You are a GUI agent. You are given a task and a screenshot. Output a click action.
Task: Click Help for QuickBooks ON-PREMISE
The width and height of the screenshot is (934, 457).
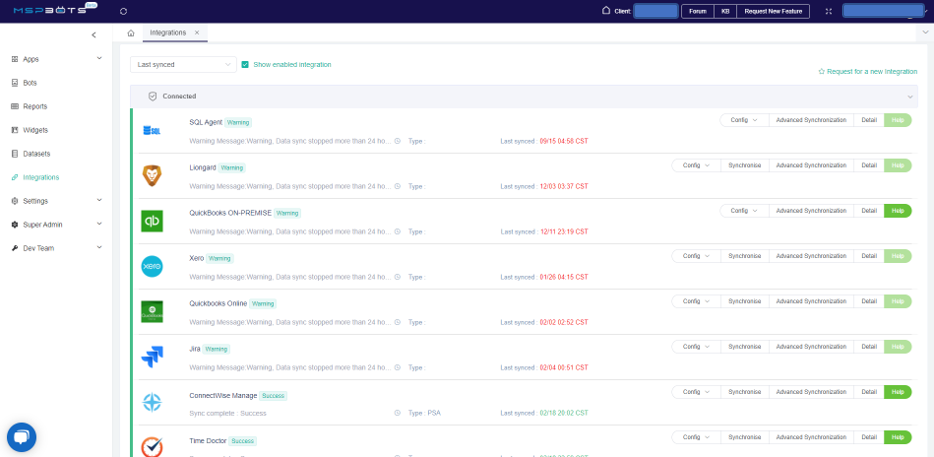898,210
